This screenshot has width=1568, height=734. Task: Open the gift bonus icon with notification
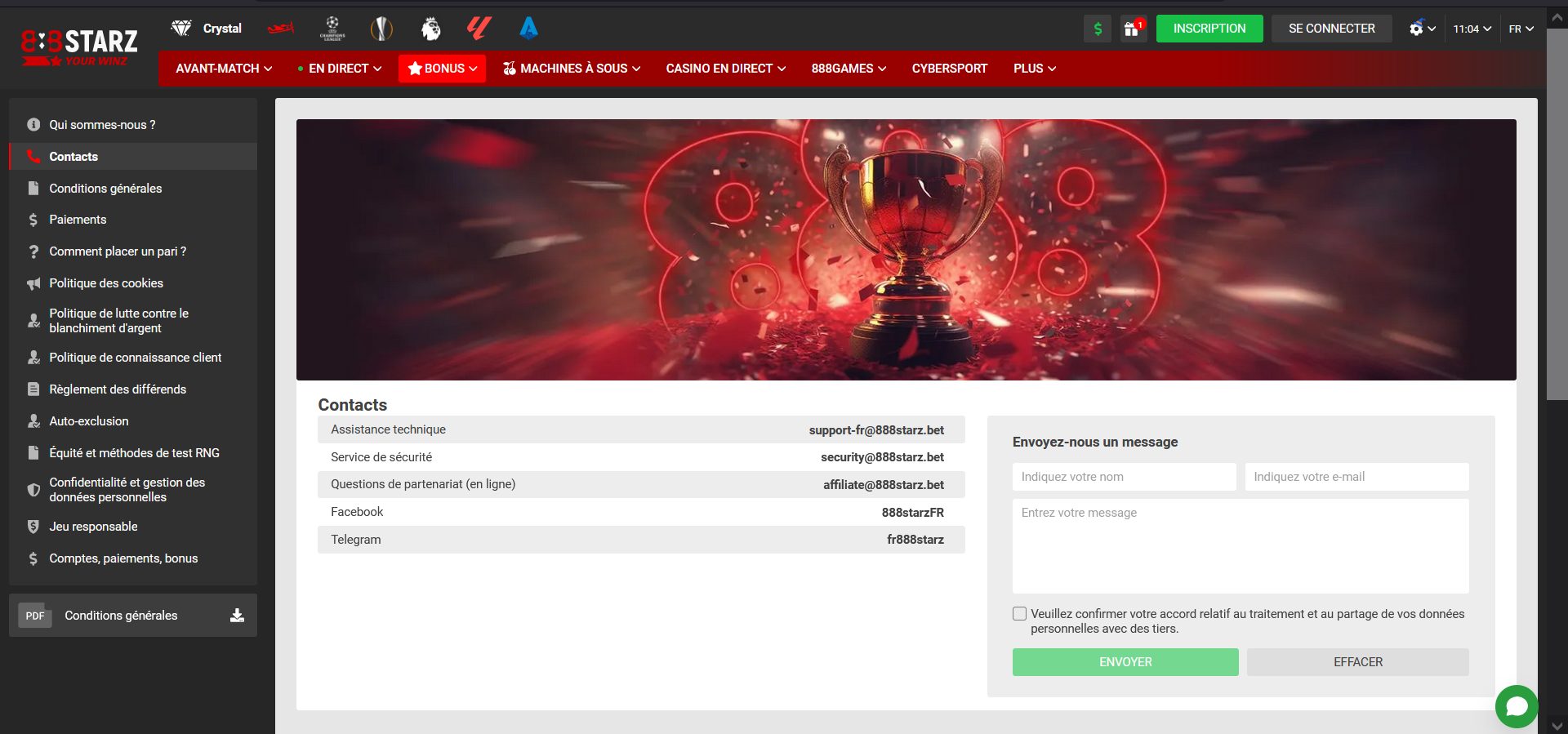(x=1134, y=29)
